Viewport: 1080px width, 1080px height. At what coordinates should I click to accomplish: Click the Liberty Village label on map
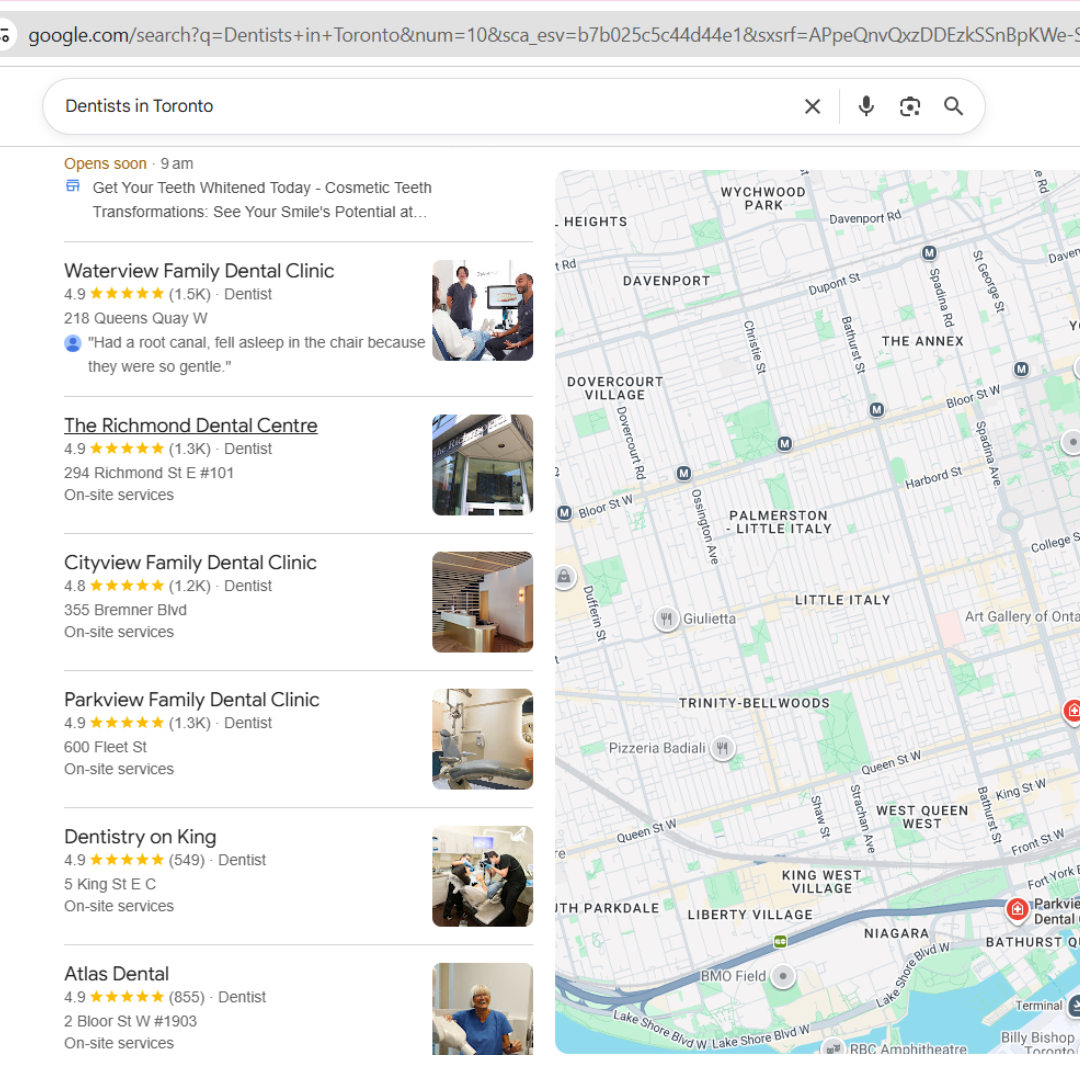pyautogui.click(x=750, y=915)
